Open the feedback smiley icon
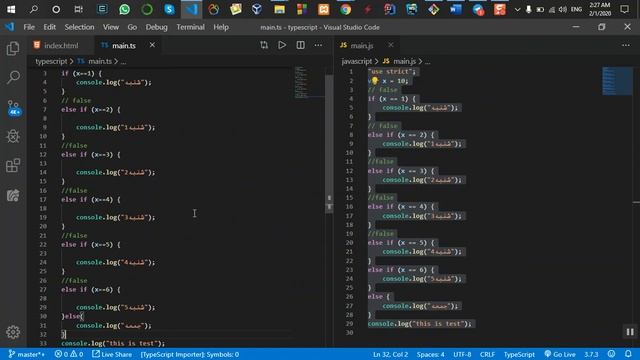This screenshot has height=360, width=640. pos(611,354)
